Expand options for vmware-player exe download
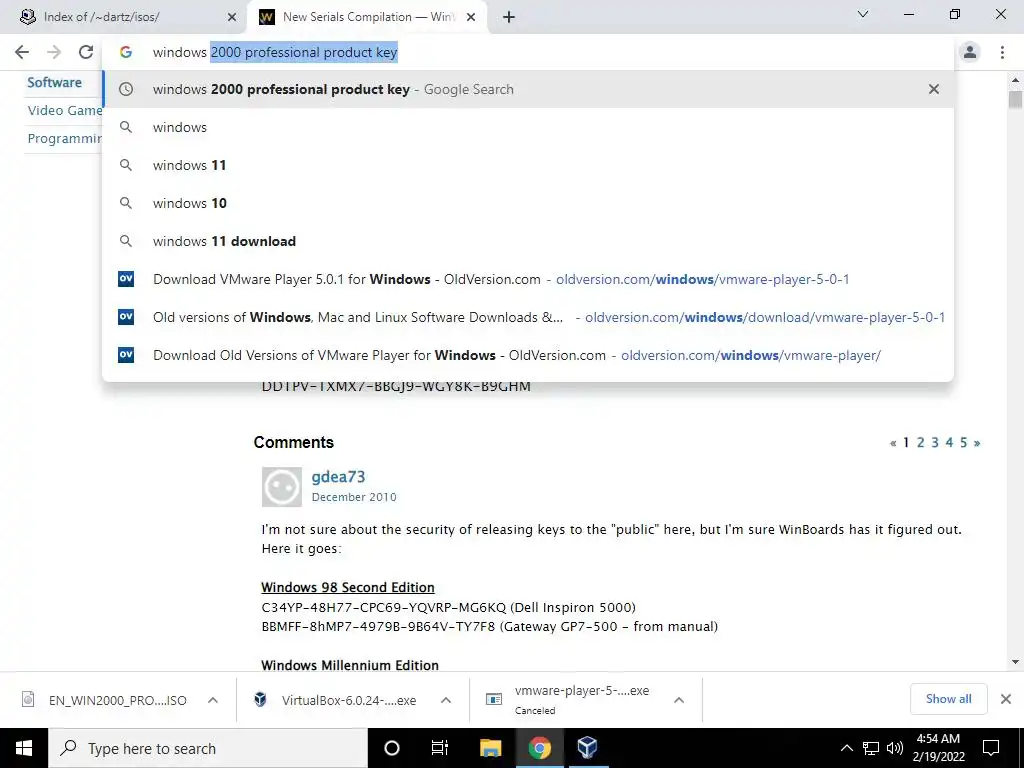Image resolution: width=1024 pixels, height=768 pixels. coord(679,700)
